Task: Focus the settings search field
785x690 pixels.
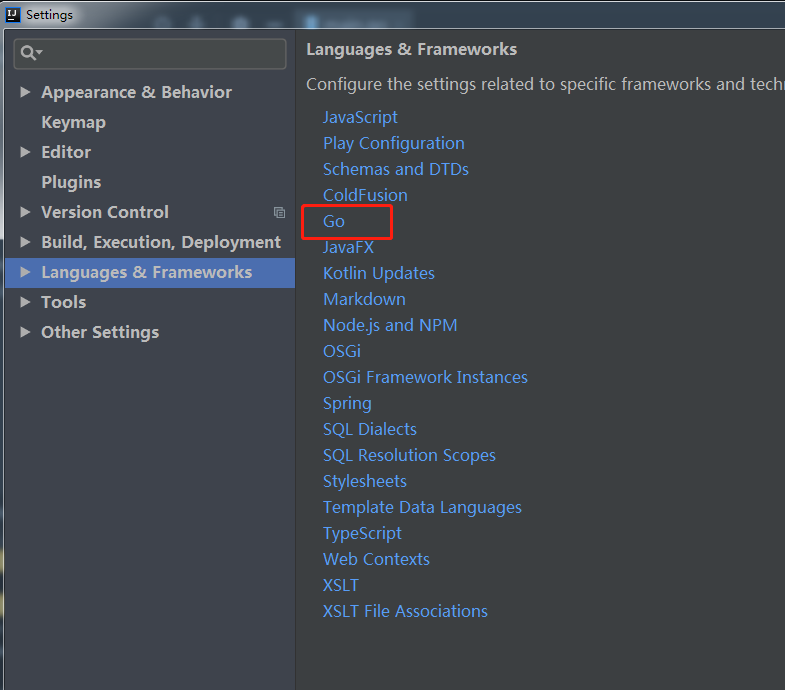Action: click(150, 54)
